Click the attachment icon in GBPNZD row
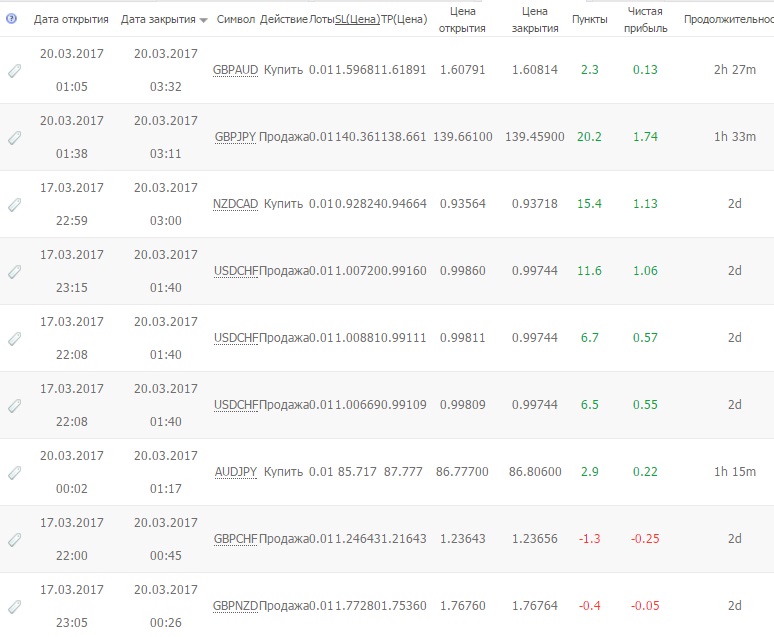 [15, 606]
